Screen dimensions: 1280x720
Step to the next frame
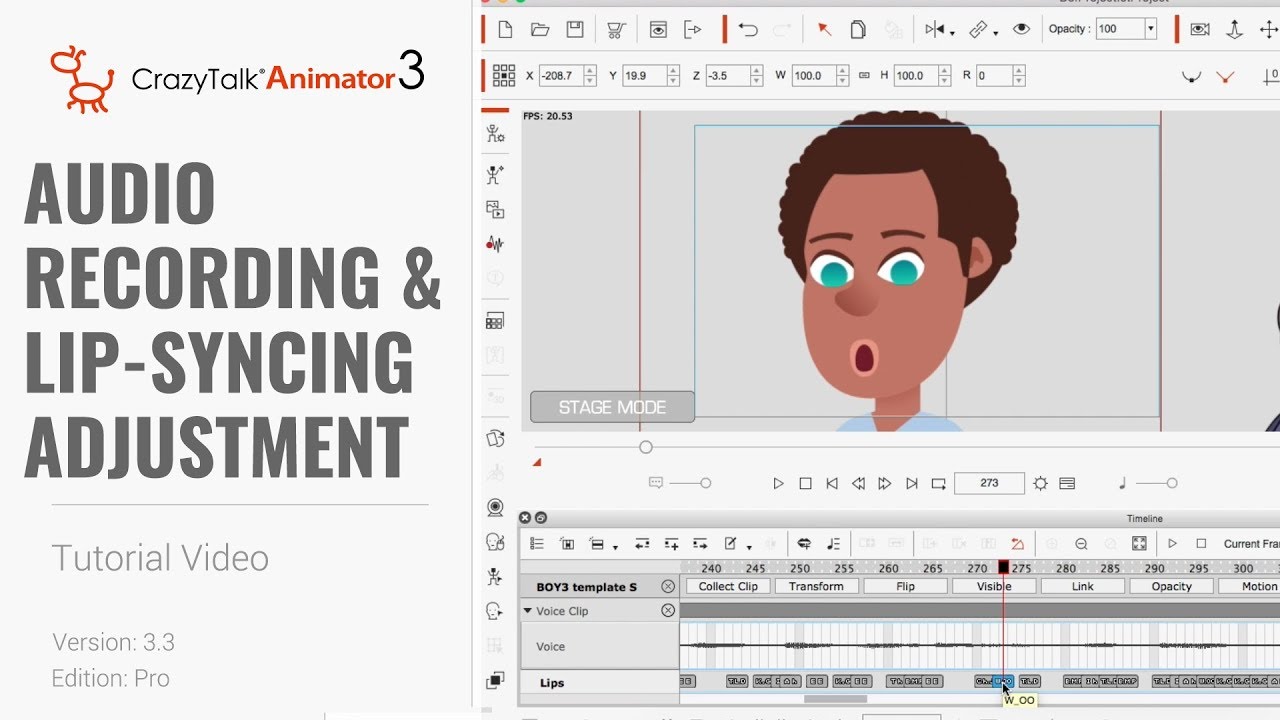pos(884,483)
